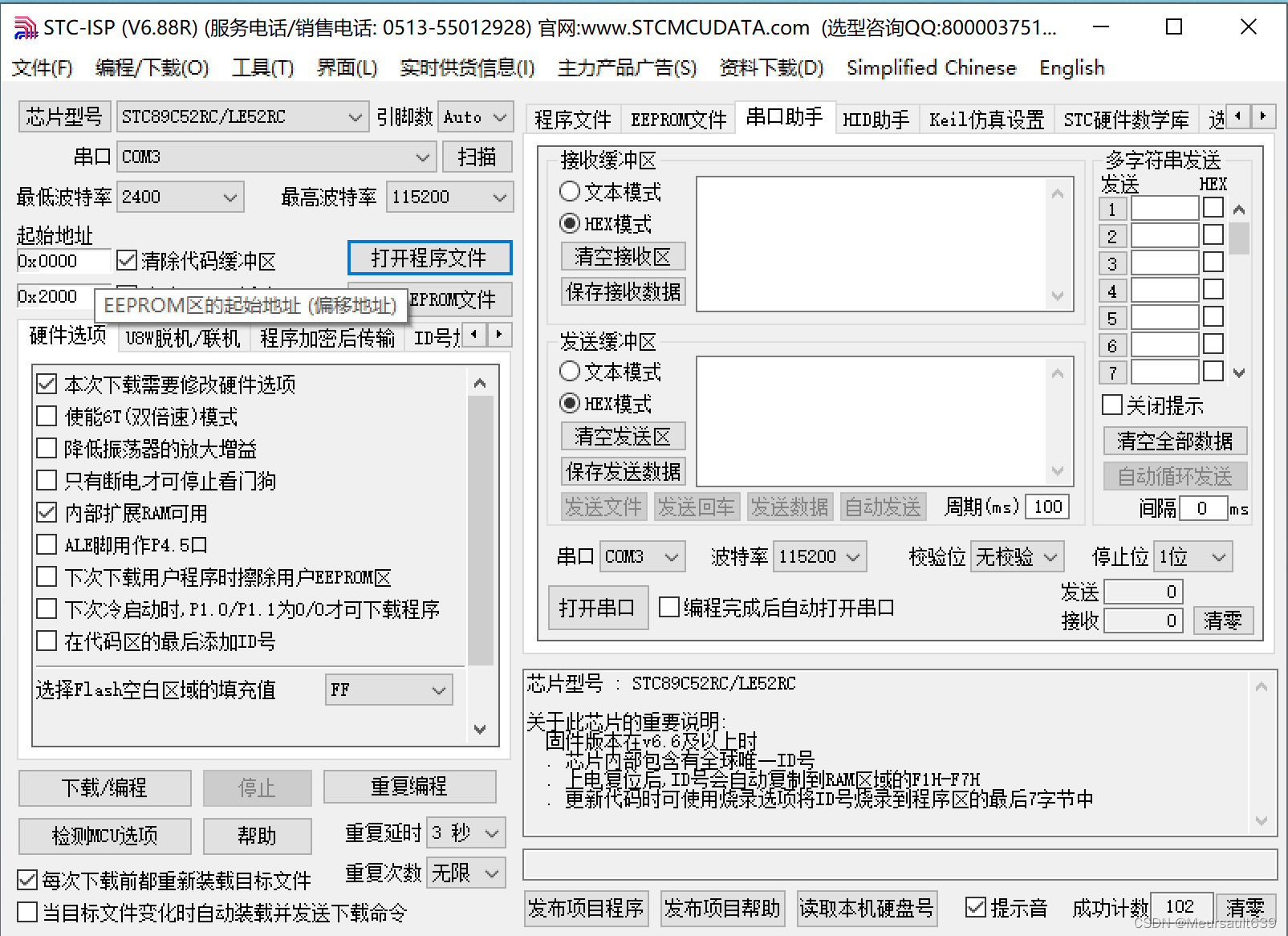Click the 读取本机硬盘号 button
Screen dimensions: 1288x936
[x=867, y=908]
